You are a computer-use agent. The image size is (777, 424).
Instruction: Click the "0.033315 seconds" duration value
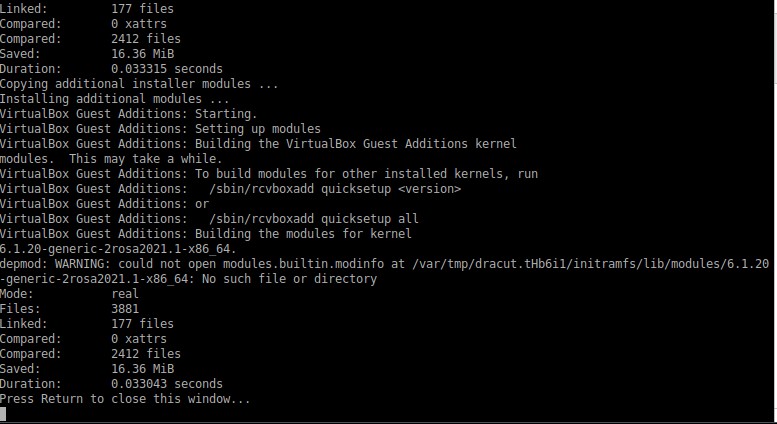click(x=167, y=69)
